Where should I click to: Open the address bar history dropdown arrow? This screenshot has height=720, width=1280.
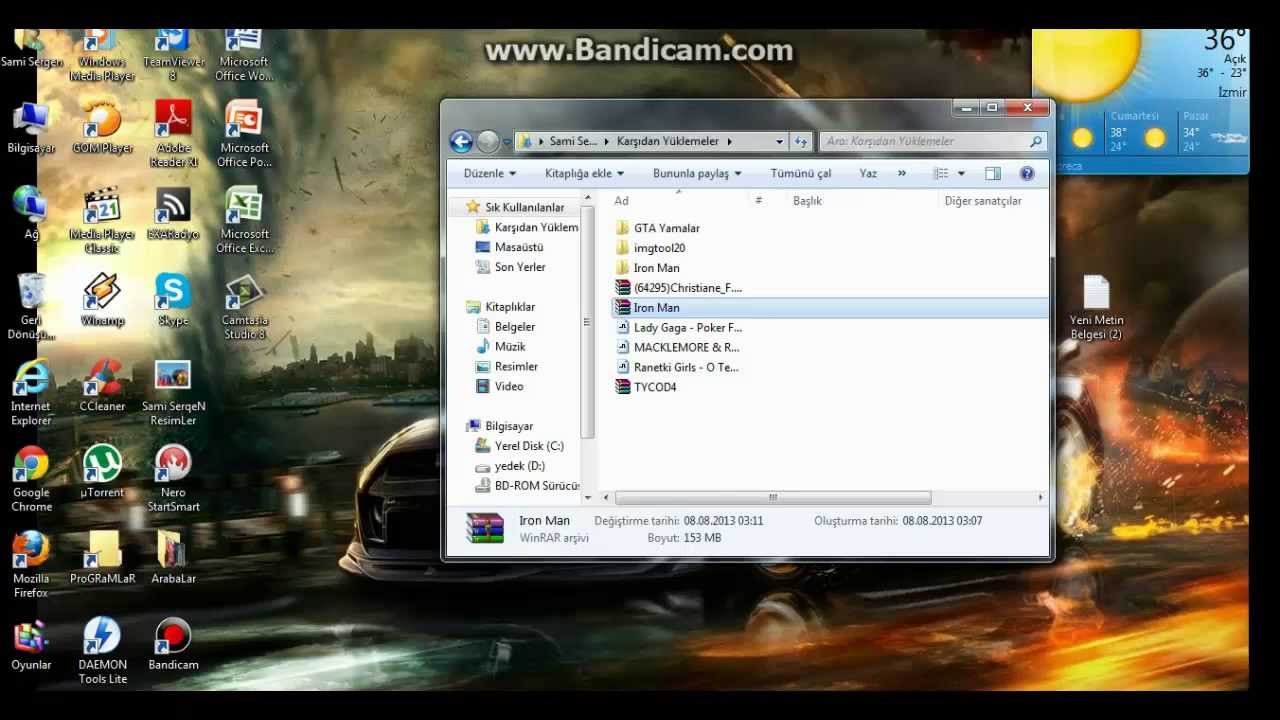[x=779, y=141]
